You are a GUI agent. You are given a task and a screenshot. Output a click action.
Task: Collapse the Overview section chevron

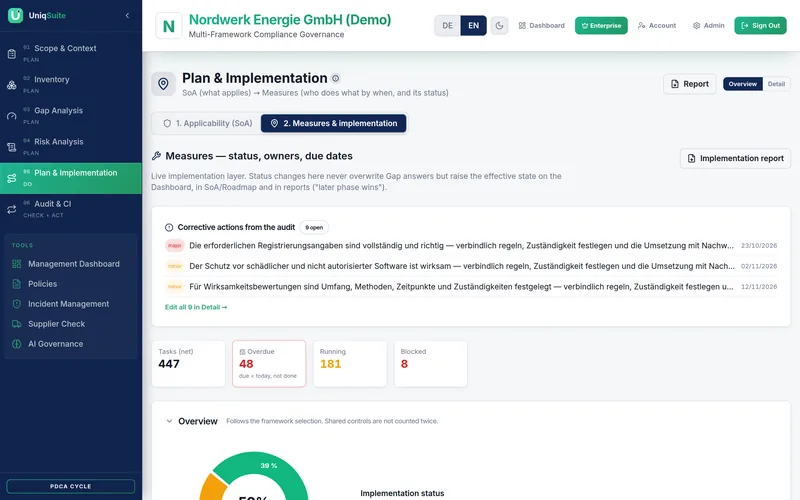pyautogui.click(x=169, y=421)
